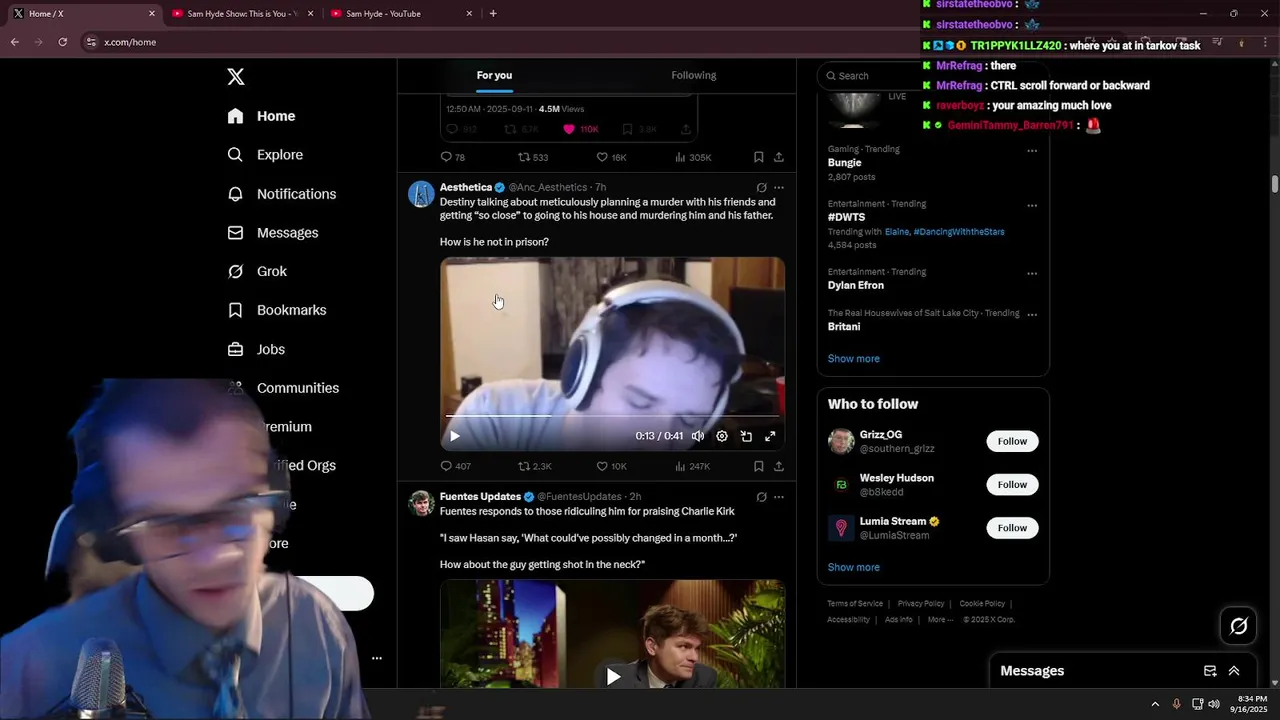
Task: Switch to the Sam Hyde Show browser tab
Action: click(x=242, y=14)
